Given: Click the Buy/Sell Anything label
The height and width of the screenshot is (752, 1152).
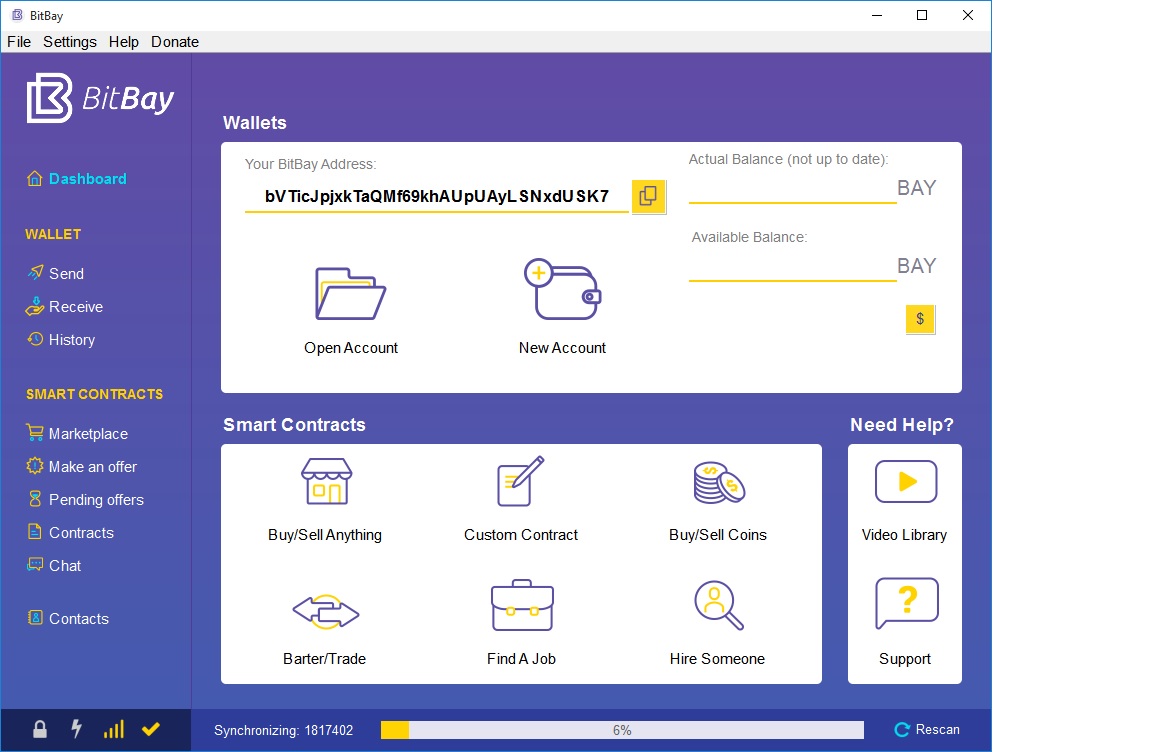Looking at the screenshot, I should click(x=325, y=535).
